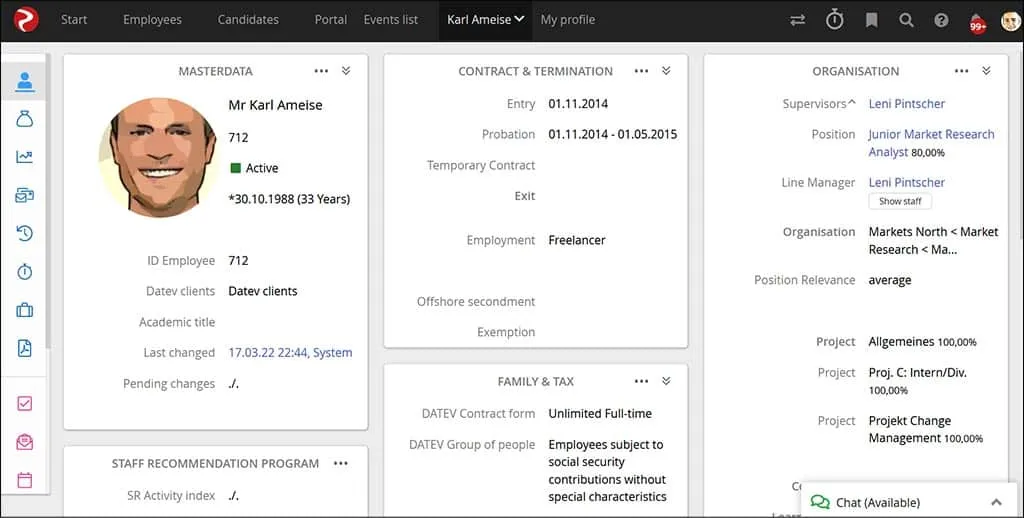Click the bookmark icon in top bar
The image size is (1024, 518).
point(871,20)
